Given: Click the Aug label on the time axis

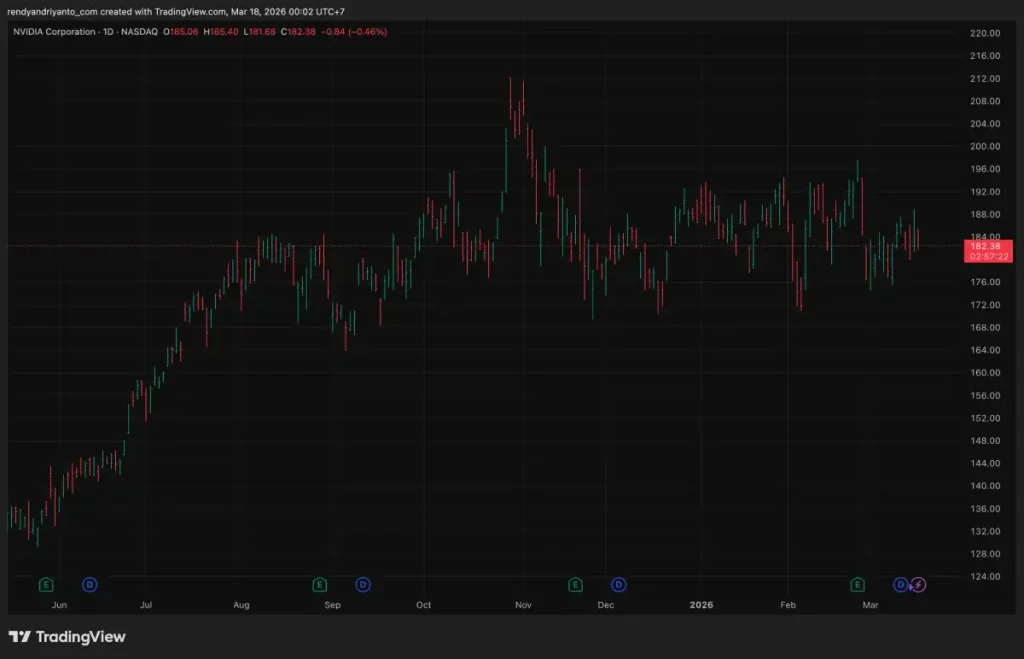Looking at the screenshot, I should 241,605.
